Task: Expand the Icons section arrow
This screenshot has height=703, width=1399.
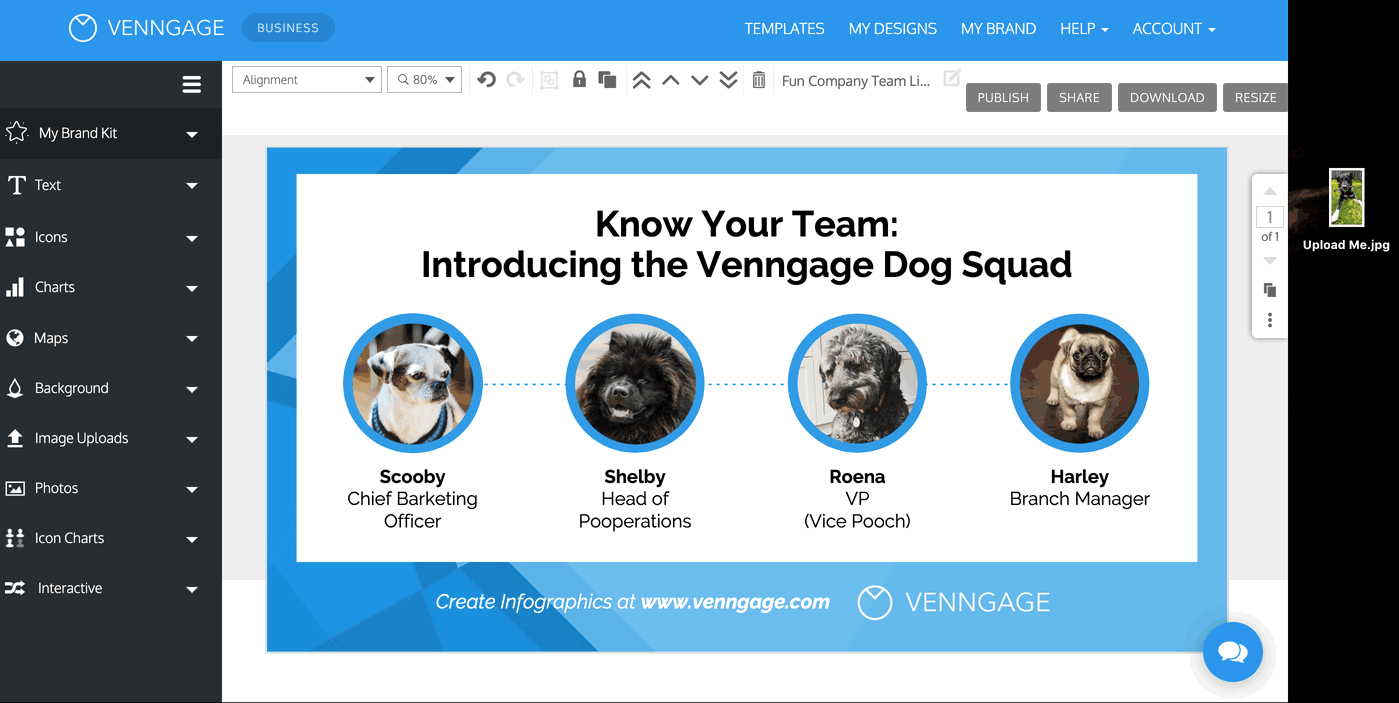Action: click(192, 238)
